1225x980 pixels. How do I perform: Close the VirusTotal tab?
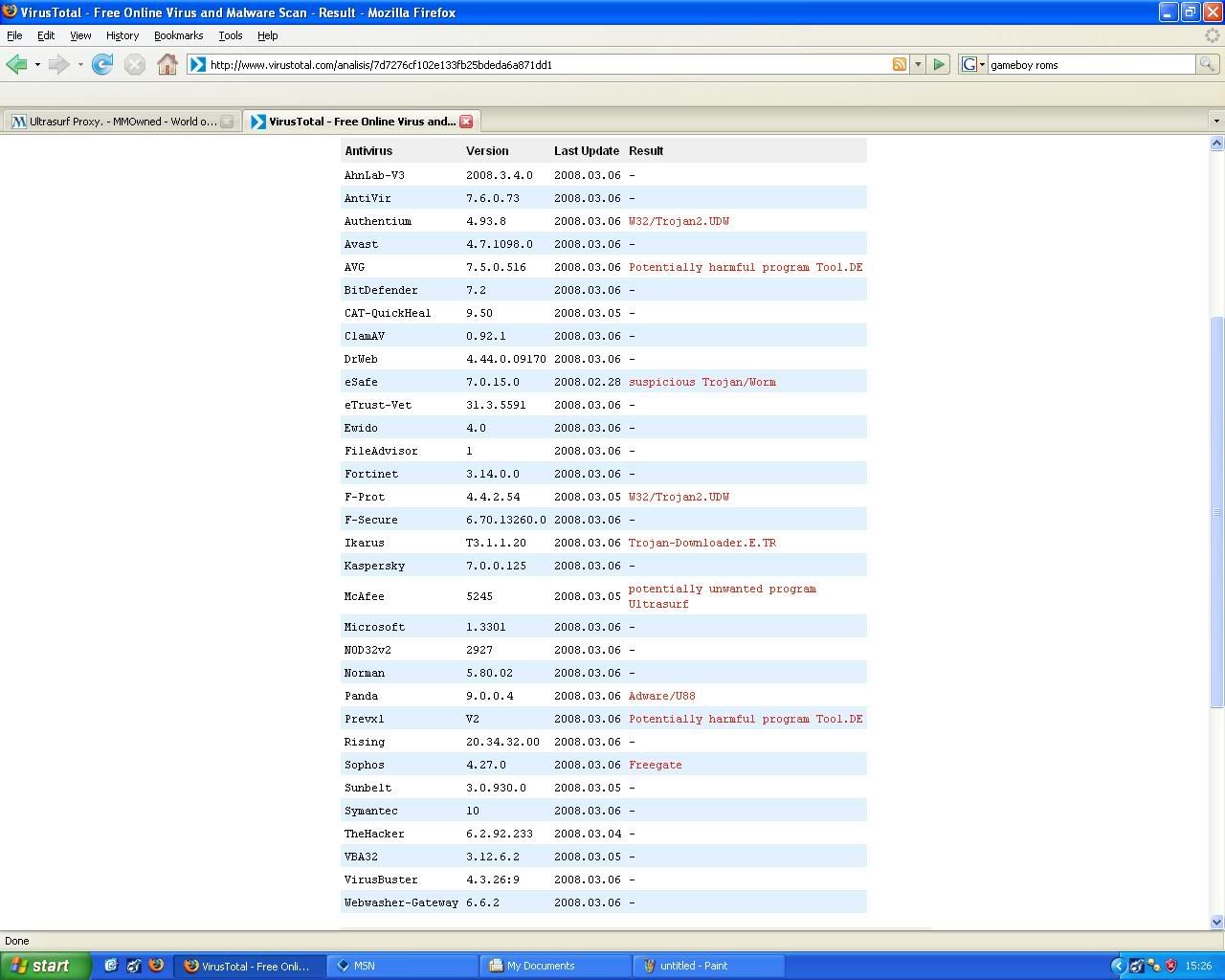coord(466,122)
